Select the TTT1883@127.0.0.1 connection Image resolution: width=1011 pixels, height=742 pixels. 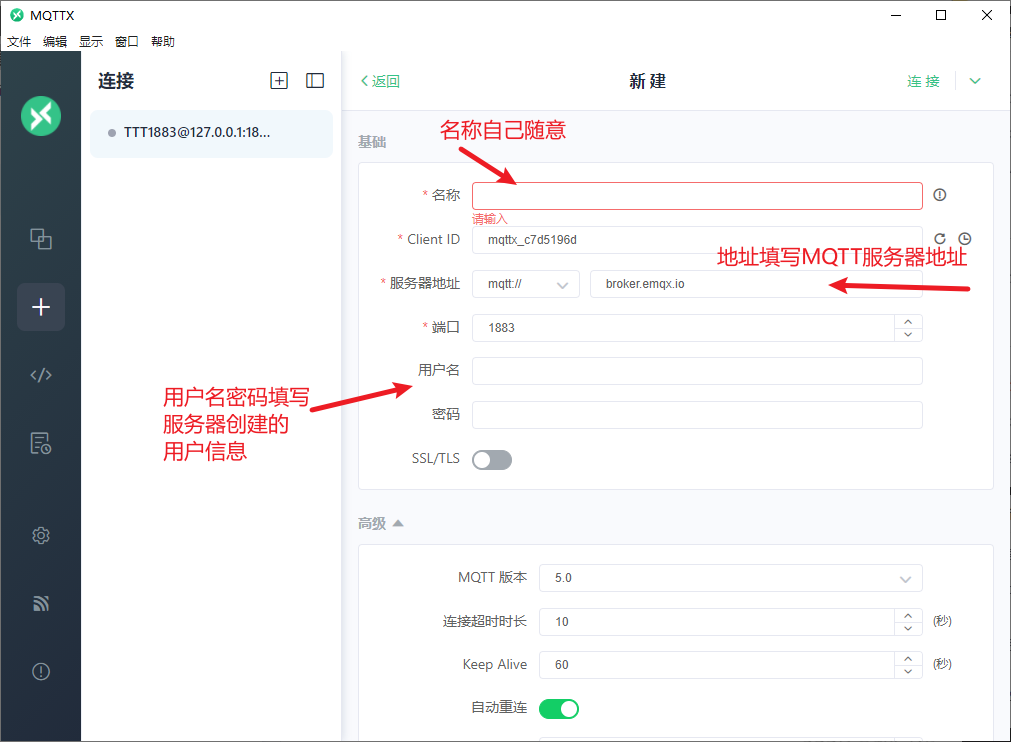click(211, 133)
